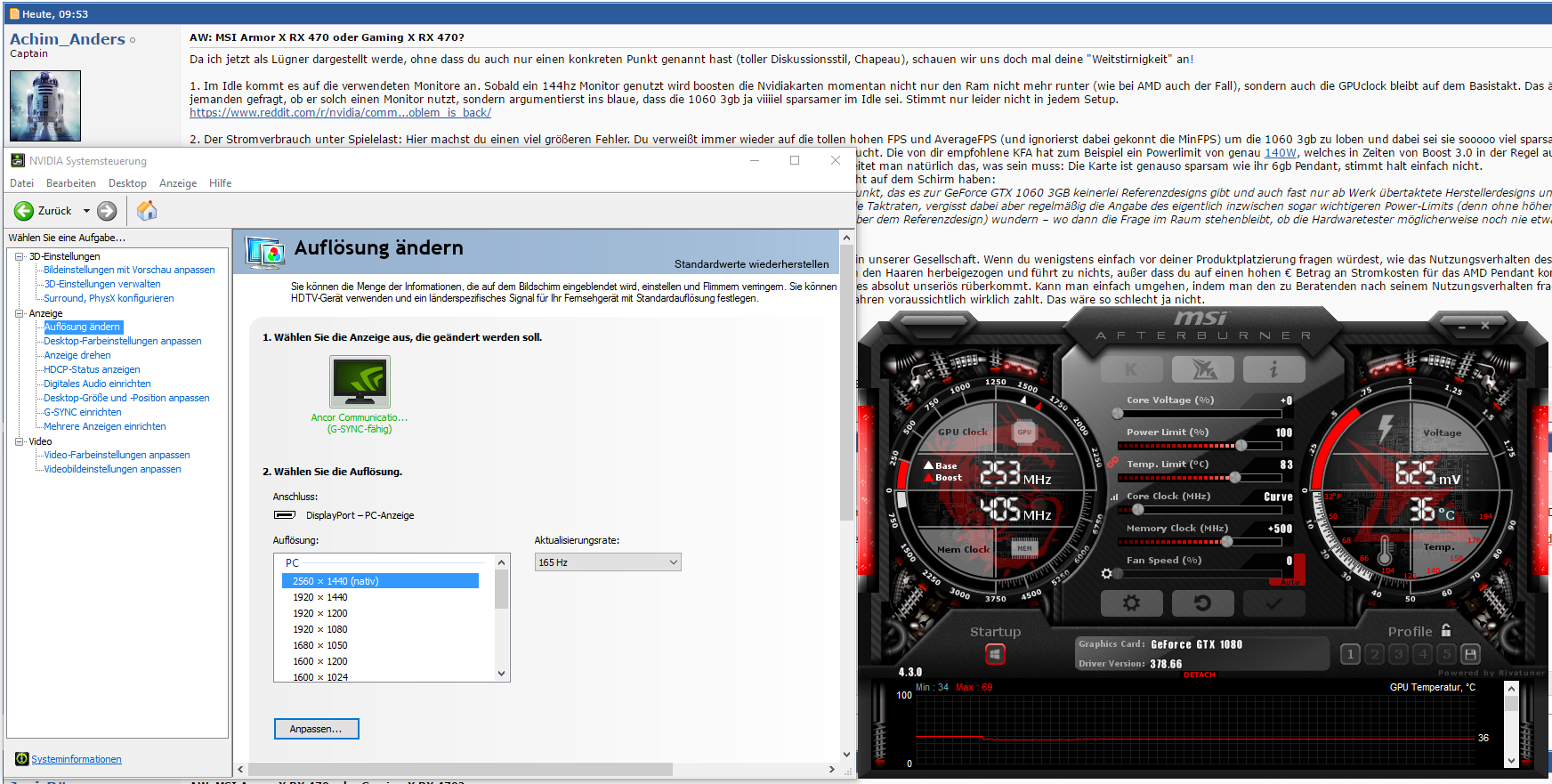Click the green Zurück back arrow icon
This screenshot has width=1552, height=784.
[23, 211]
